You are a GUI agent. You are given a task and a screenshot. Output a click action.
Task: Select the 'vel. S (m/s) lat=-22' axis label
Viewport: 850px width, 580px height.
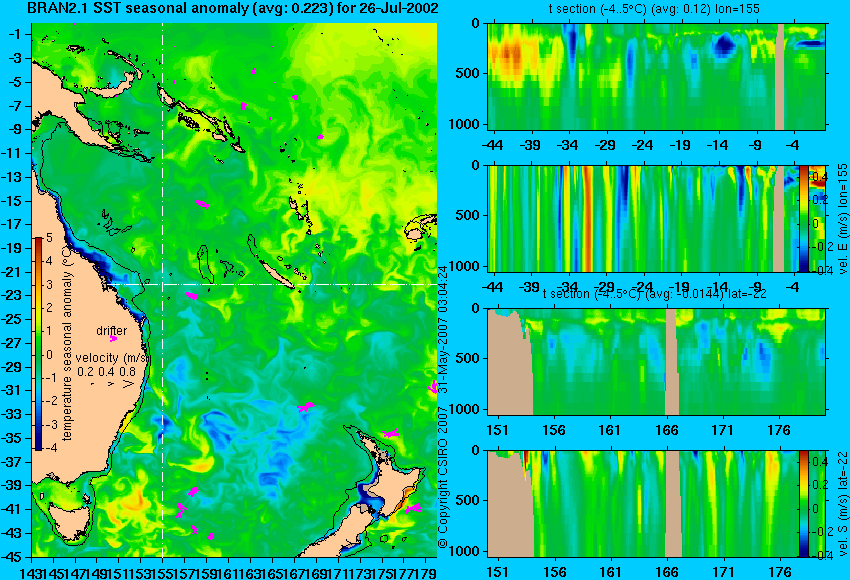[x=842, y=503]
